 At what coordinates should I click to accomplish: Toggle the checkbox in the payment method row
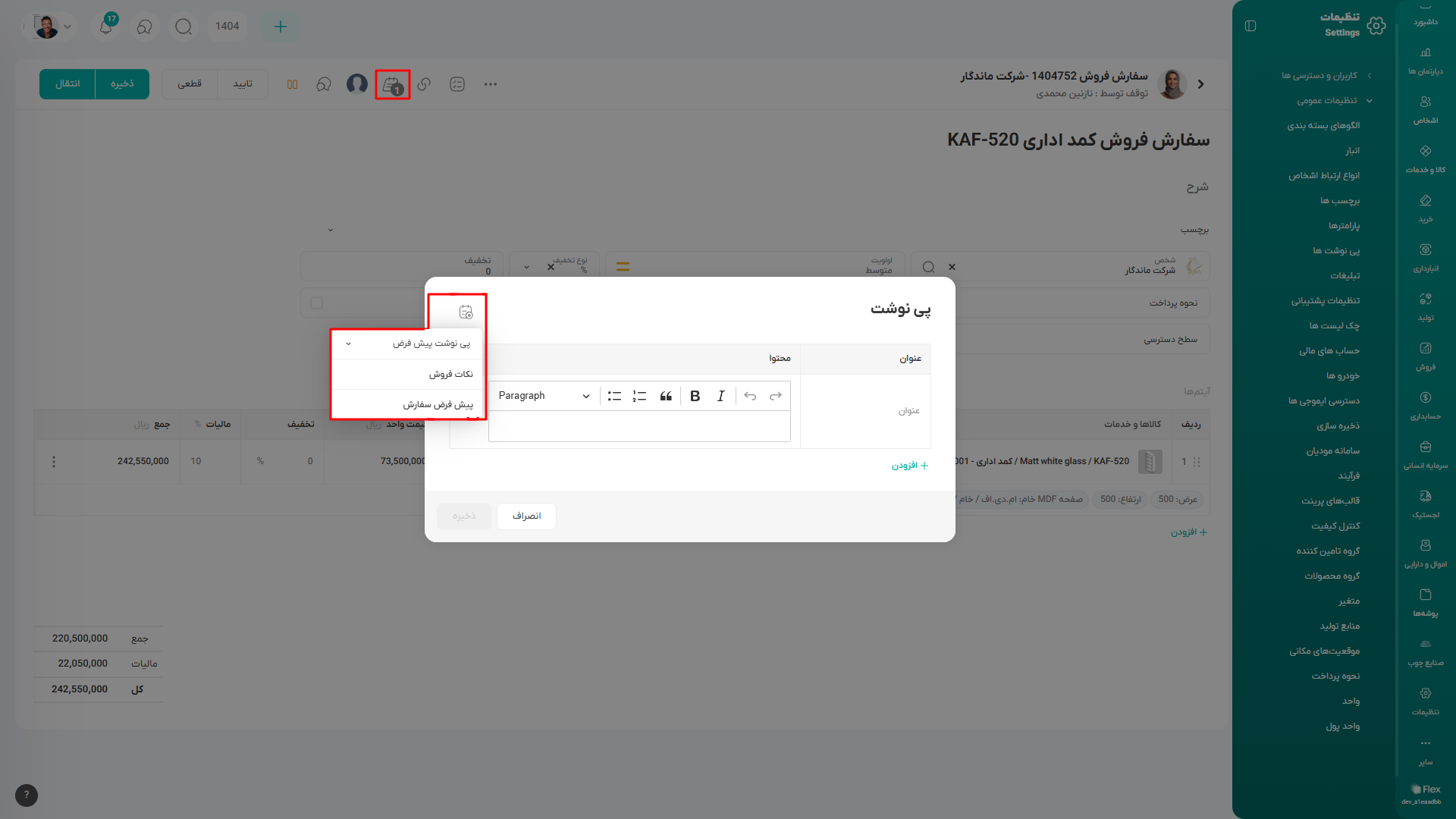click(317, 303)
